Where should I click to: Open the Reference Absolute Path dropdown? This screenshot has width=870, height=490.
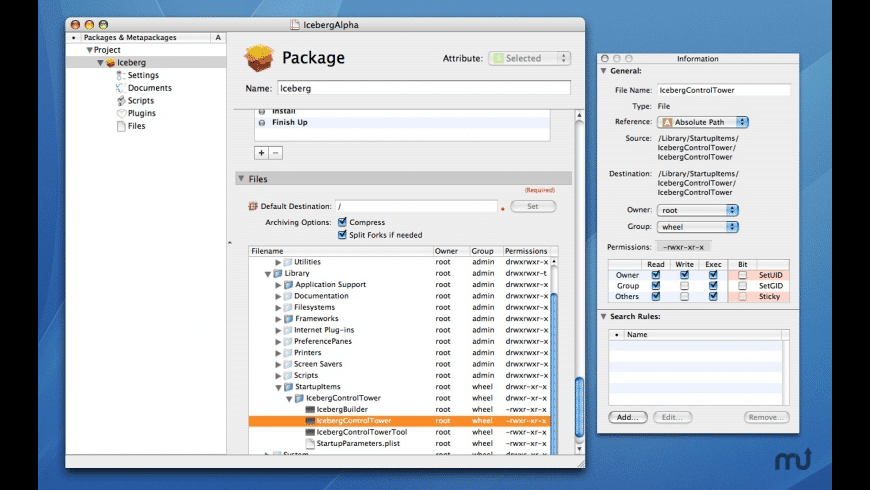coord(704,122)
